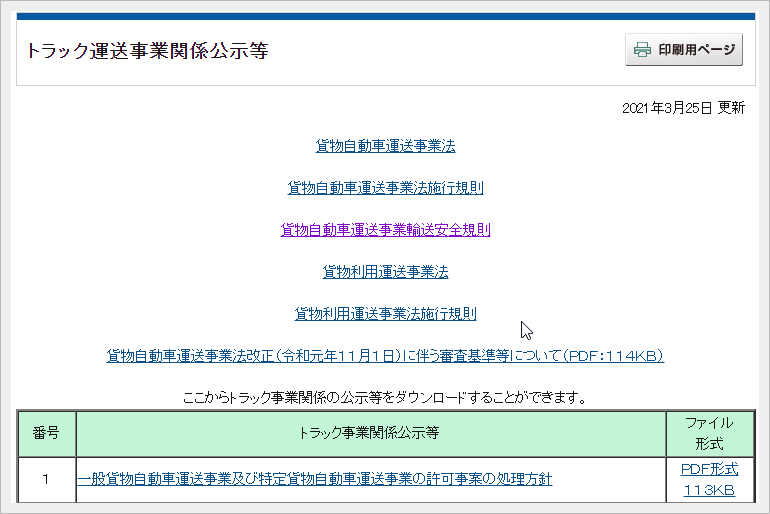Image resolution: width=770 pixels, height=514 pixels.
Task: Click the 印刷用ページ print button
Action: click(684, 50)
